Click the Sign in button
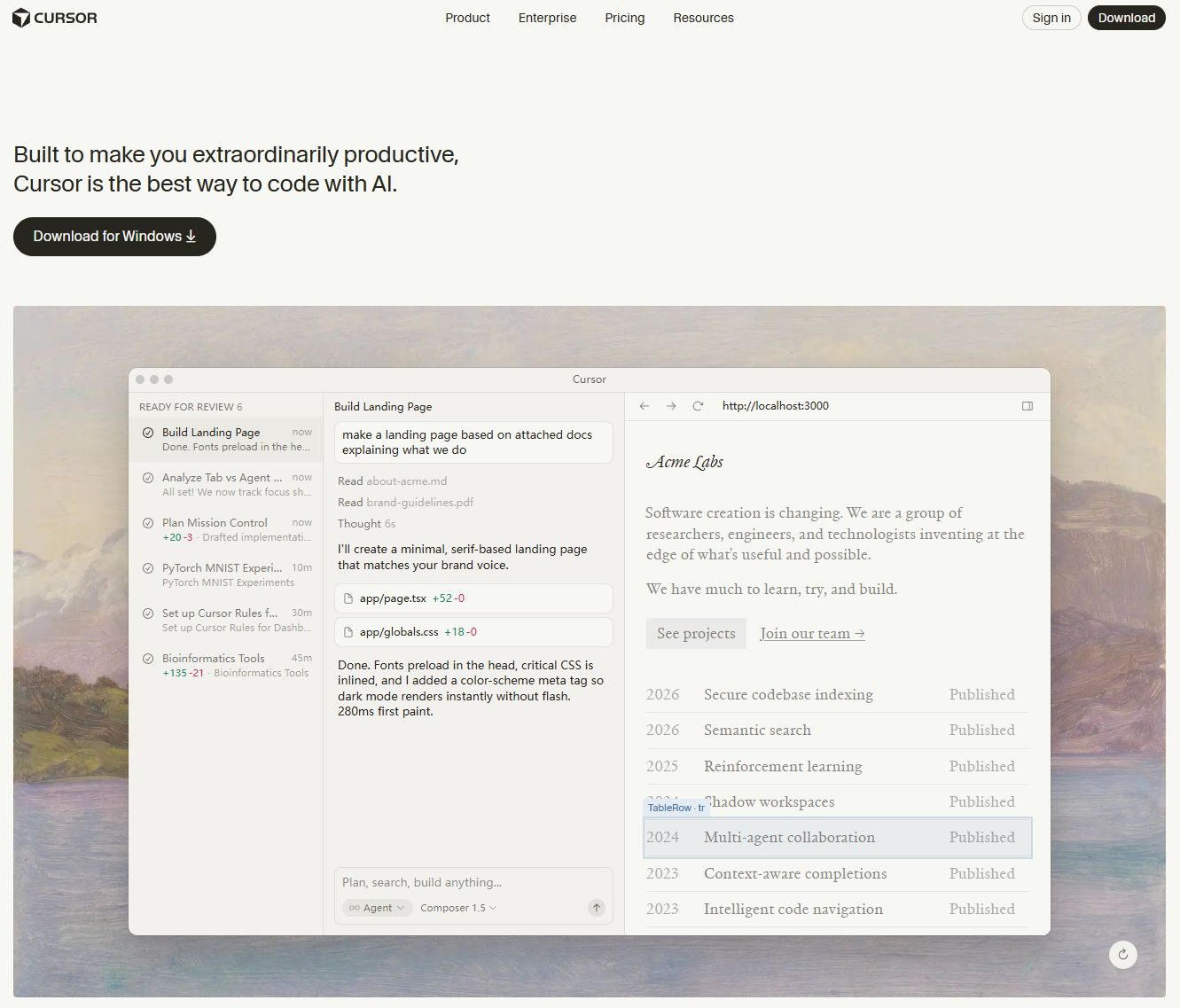 (1051, 18)
